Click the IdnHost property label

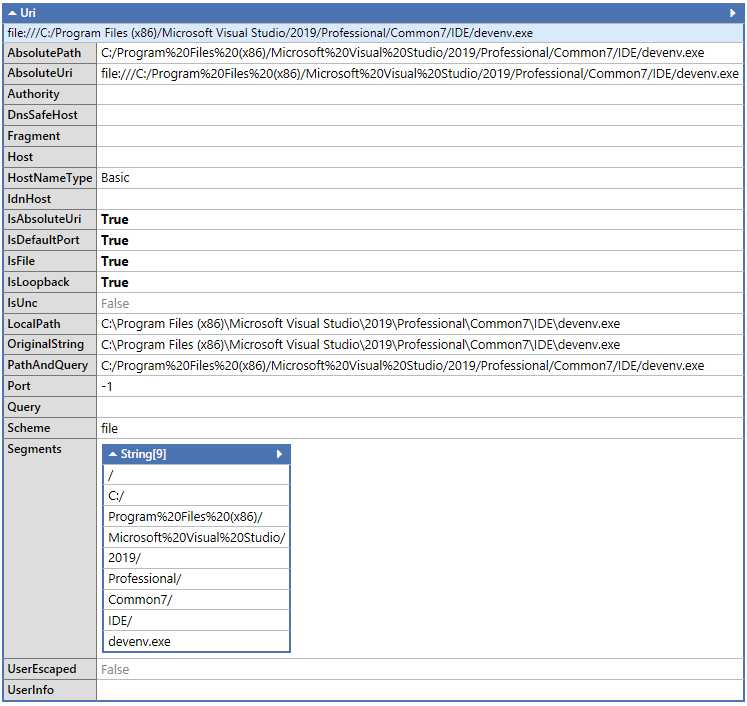tap(29, 199)
